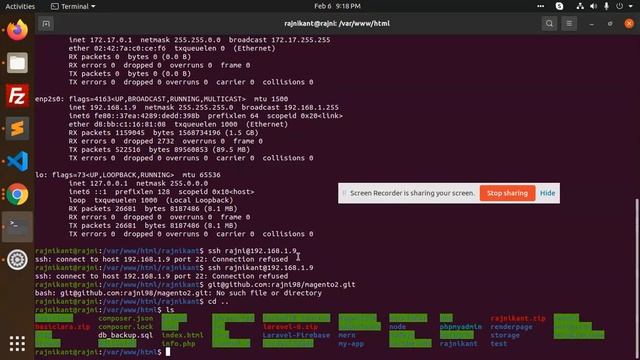This screenshot has height=360, width=640.
Task: Click the Hide link in notification
Action: tap(547, 193)
